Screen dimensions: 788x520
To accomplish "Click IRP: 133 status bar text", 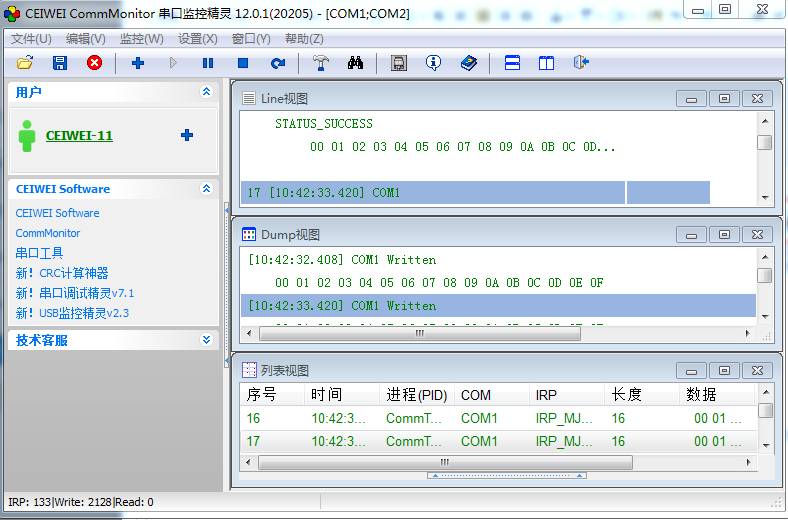I will 30,502.
